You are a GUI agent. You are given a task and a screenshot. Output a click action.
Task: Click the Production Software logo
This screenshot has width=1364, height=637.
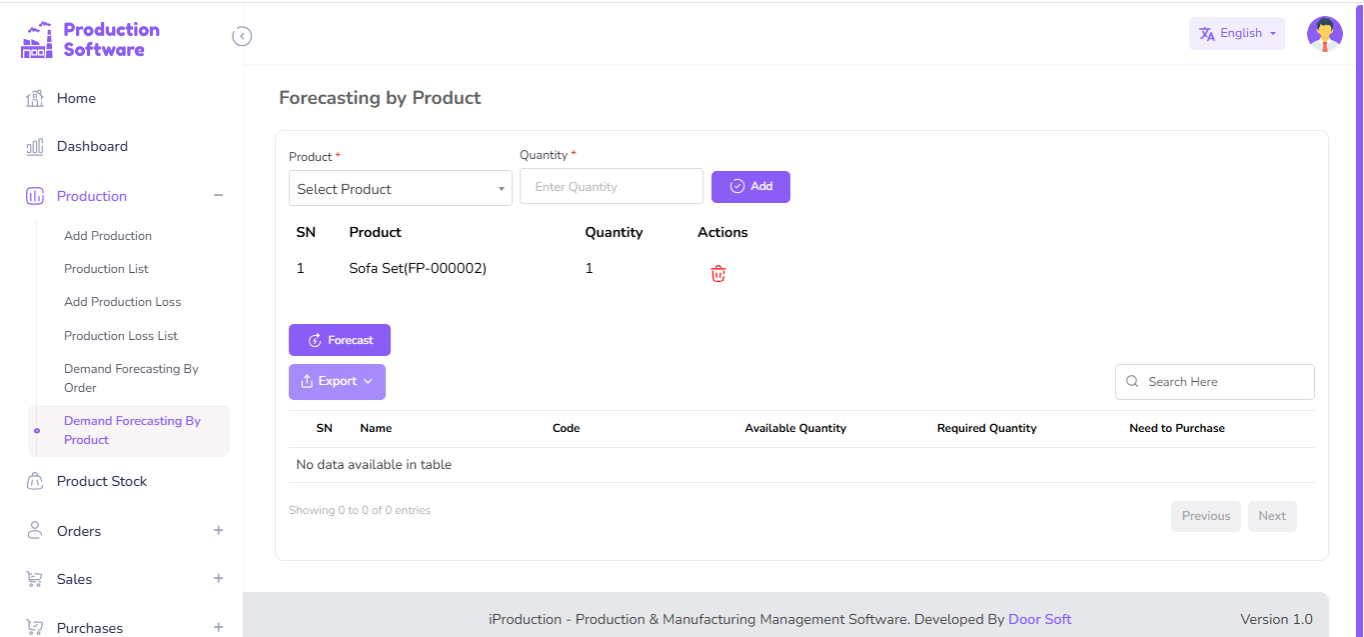(x=90, y=38)
